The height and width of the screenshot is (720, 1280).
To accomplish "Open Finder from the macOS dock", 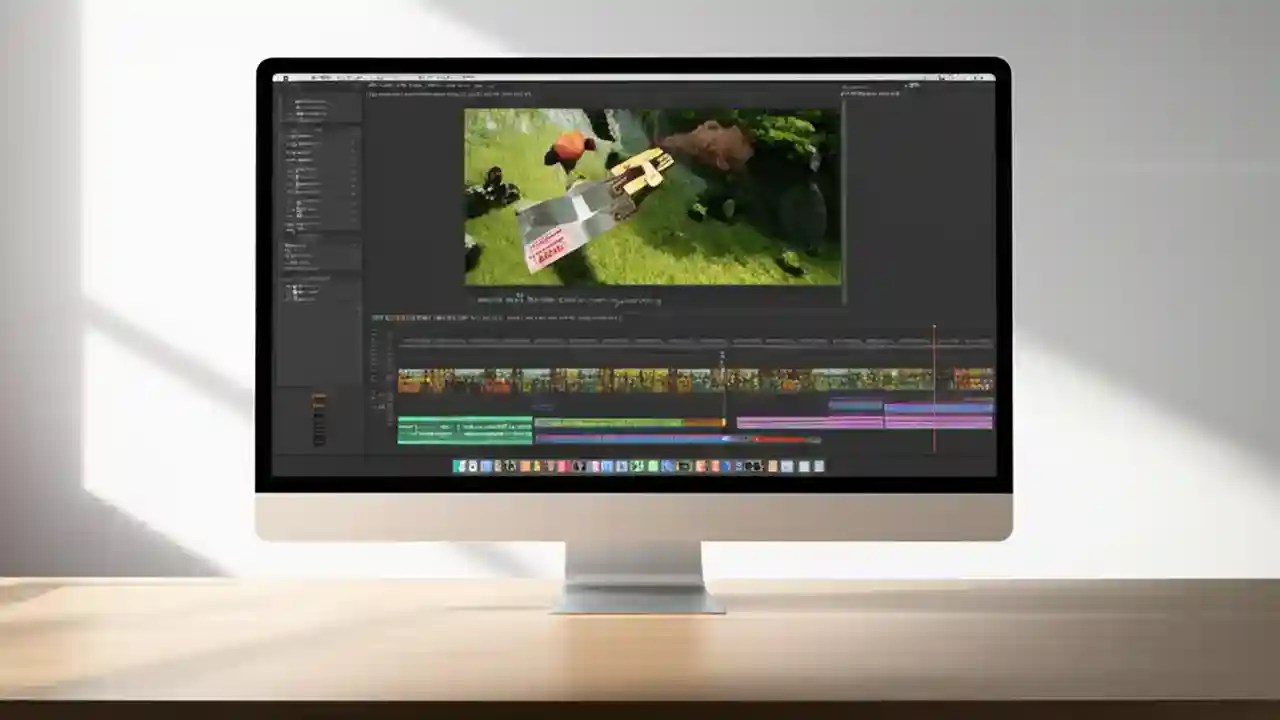I will [x=458, y=466].
